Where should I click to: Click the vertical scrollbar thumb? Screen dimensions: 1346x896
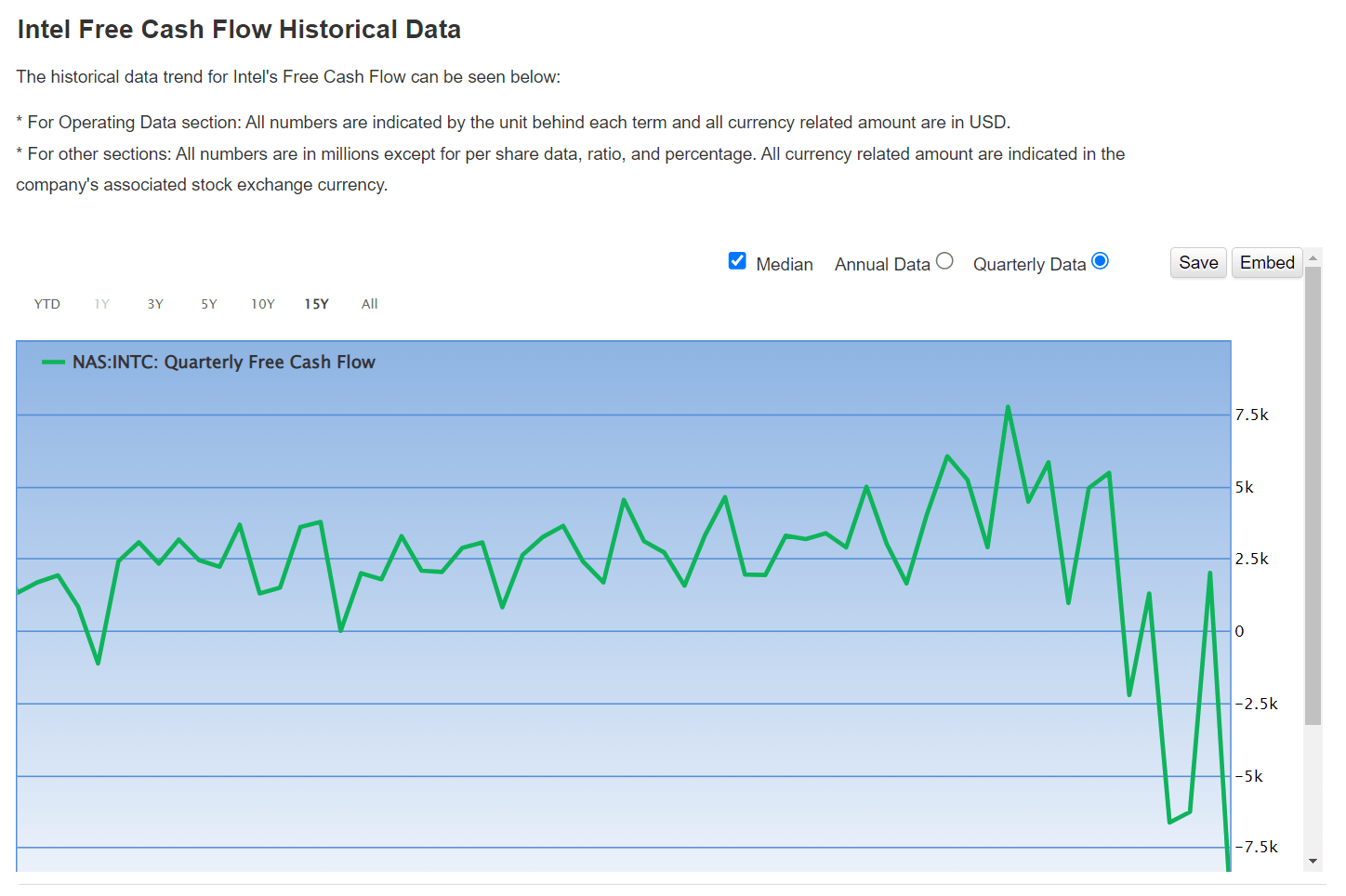(1313, 495)
